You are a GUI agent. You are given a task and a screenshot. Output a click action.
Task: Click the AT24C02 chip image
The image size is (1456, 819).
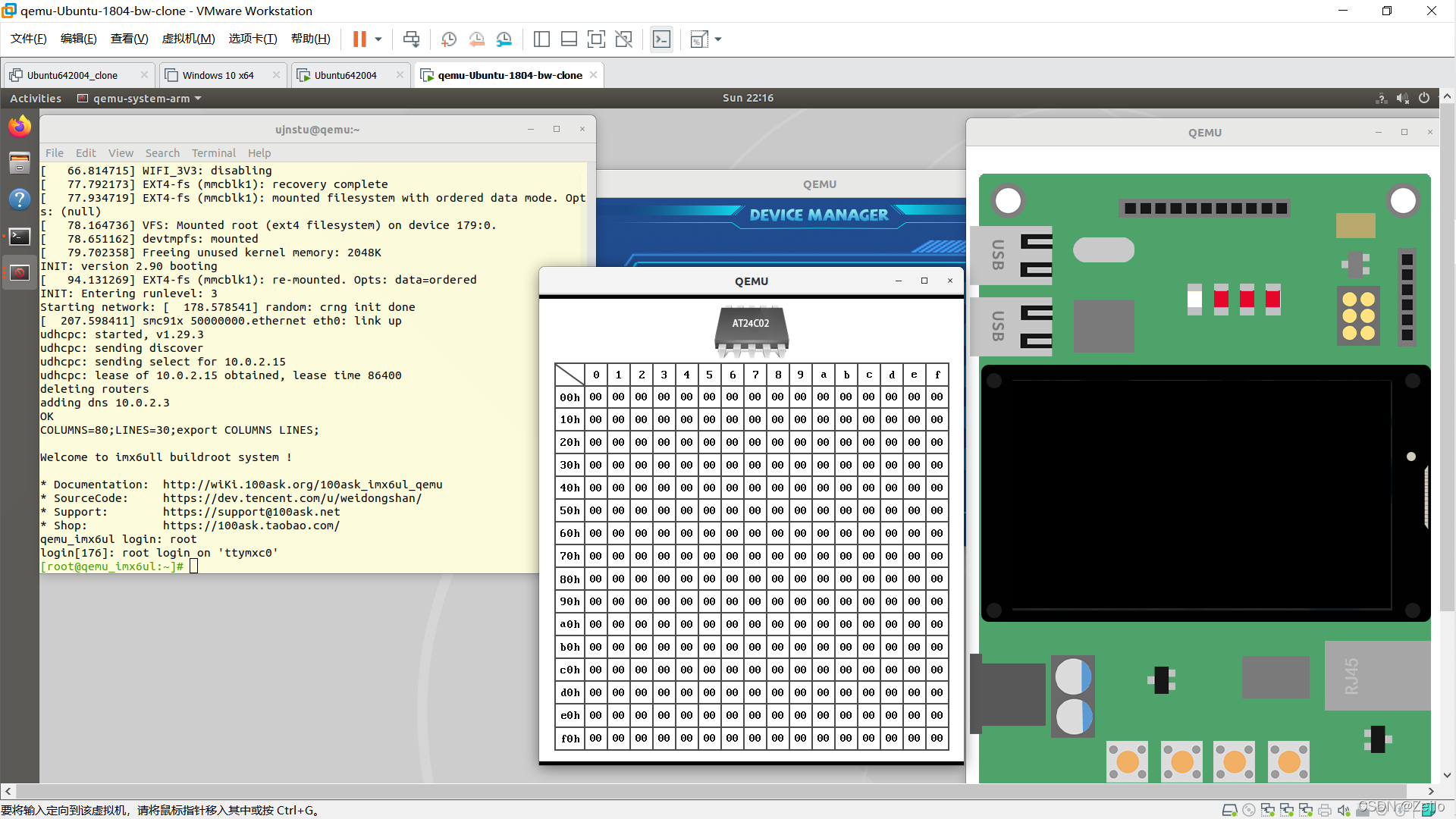coord(752,331)
